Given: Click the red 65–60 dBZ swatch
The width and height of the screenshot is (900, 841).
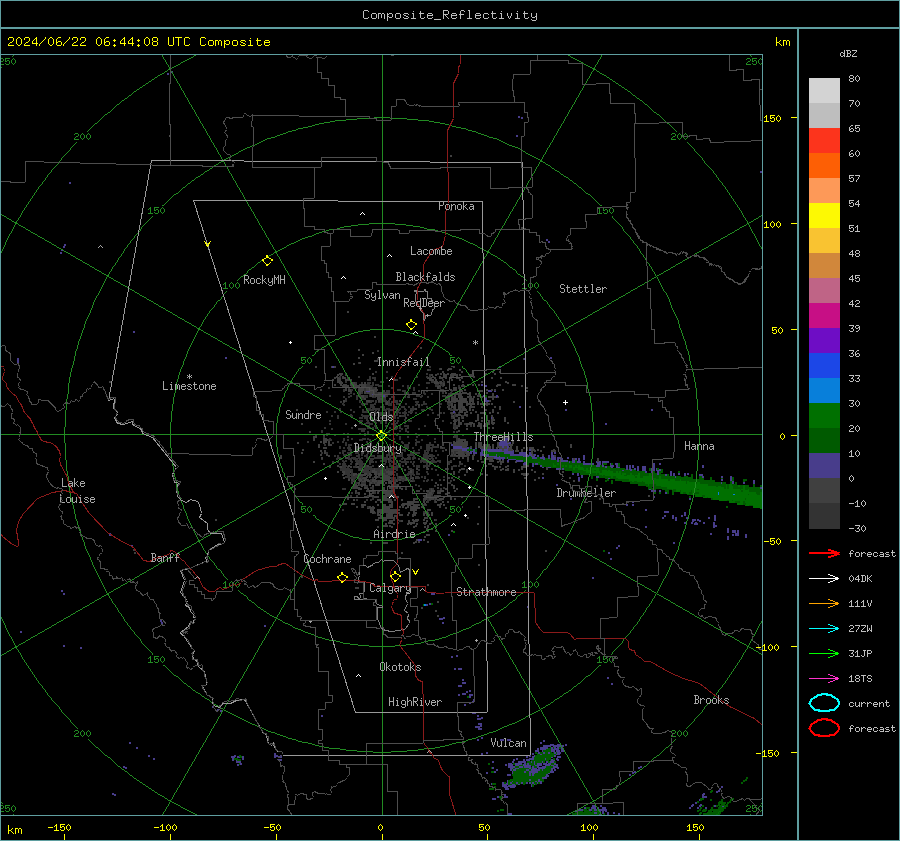Looking at the screenshot, I should [824, 141].
